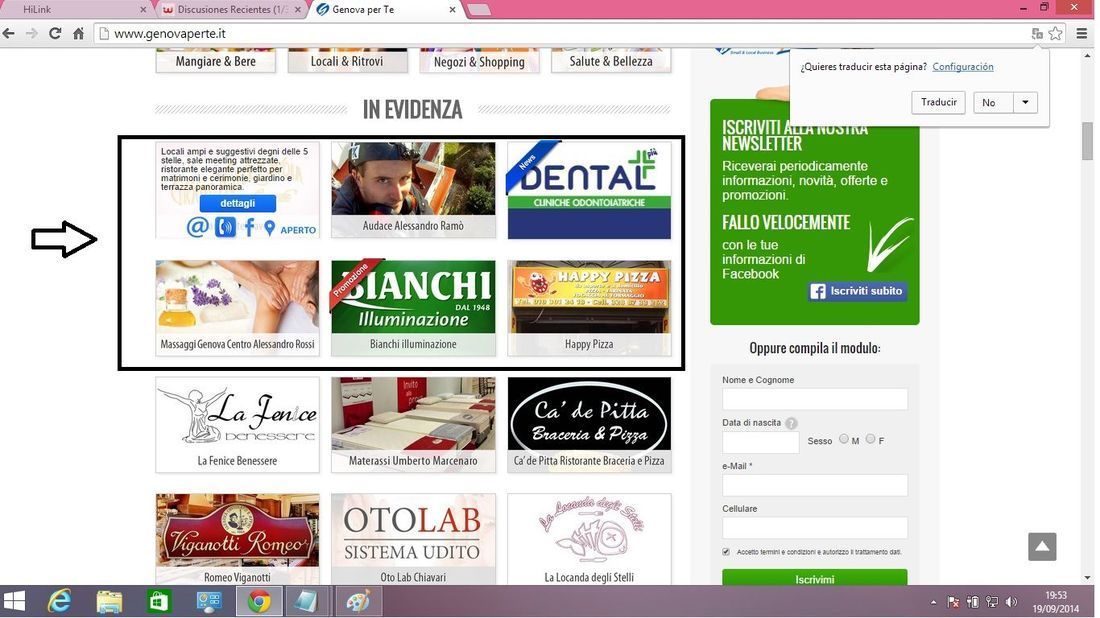Open the Salute & Bellezza category
The image size is (1100, 618).
tap(611, 60)
